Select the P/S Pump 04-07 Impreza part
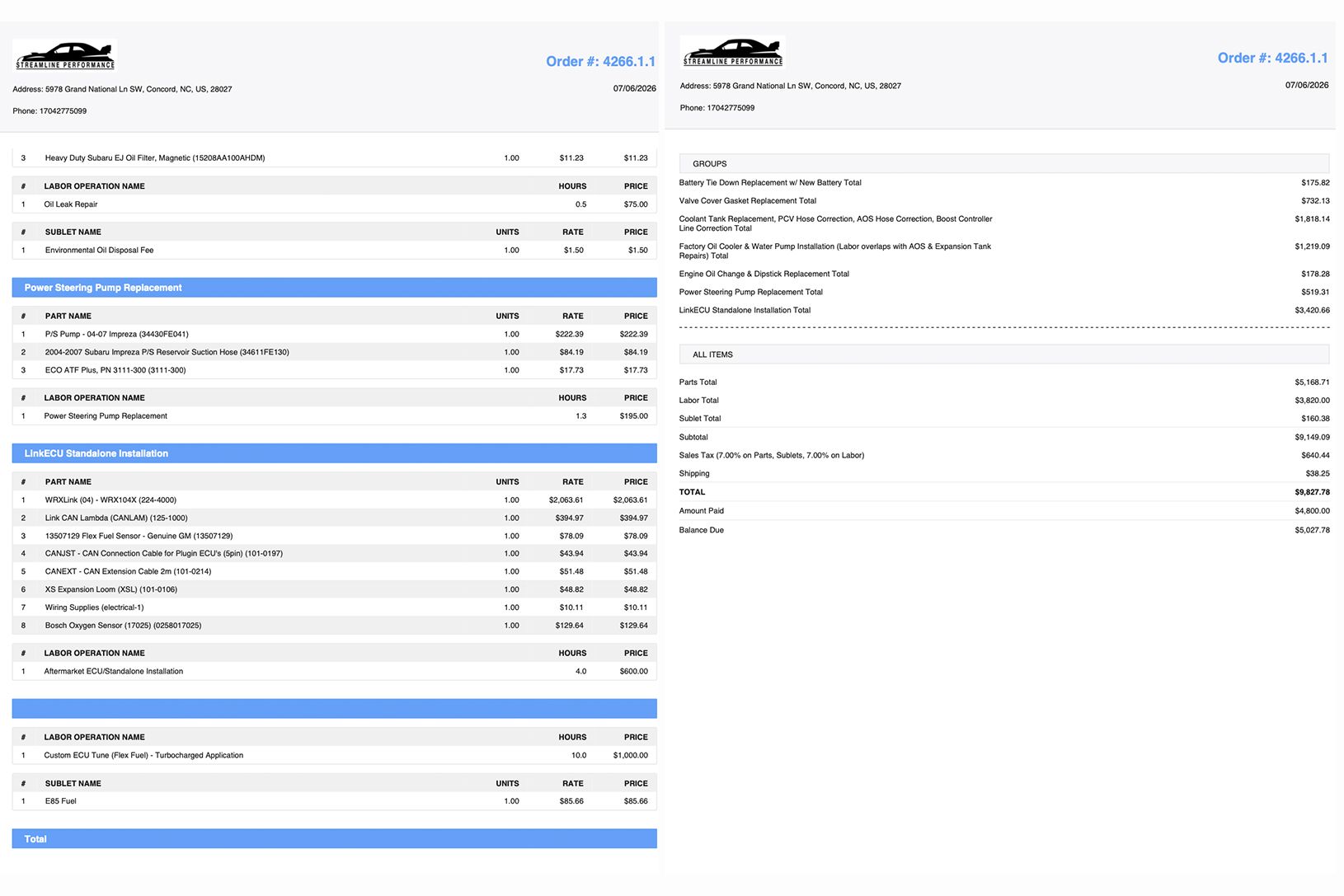Screen dimensions: 1344x896 [335, 334]
